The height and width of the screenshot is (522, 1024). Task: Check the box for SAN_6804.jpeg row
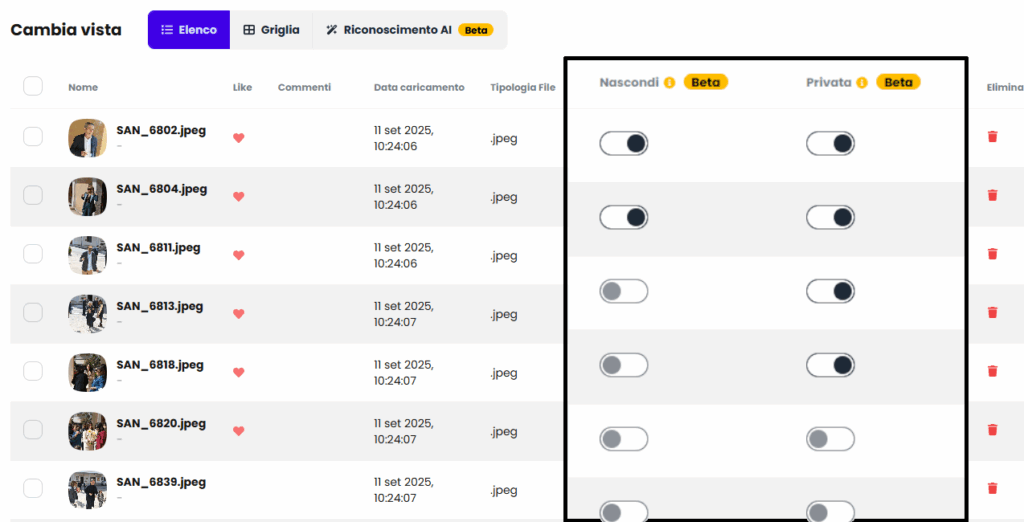point(33,196)
